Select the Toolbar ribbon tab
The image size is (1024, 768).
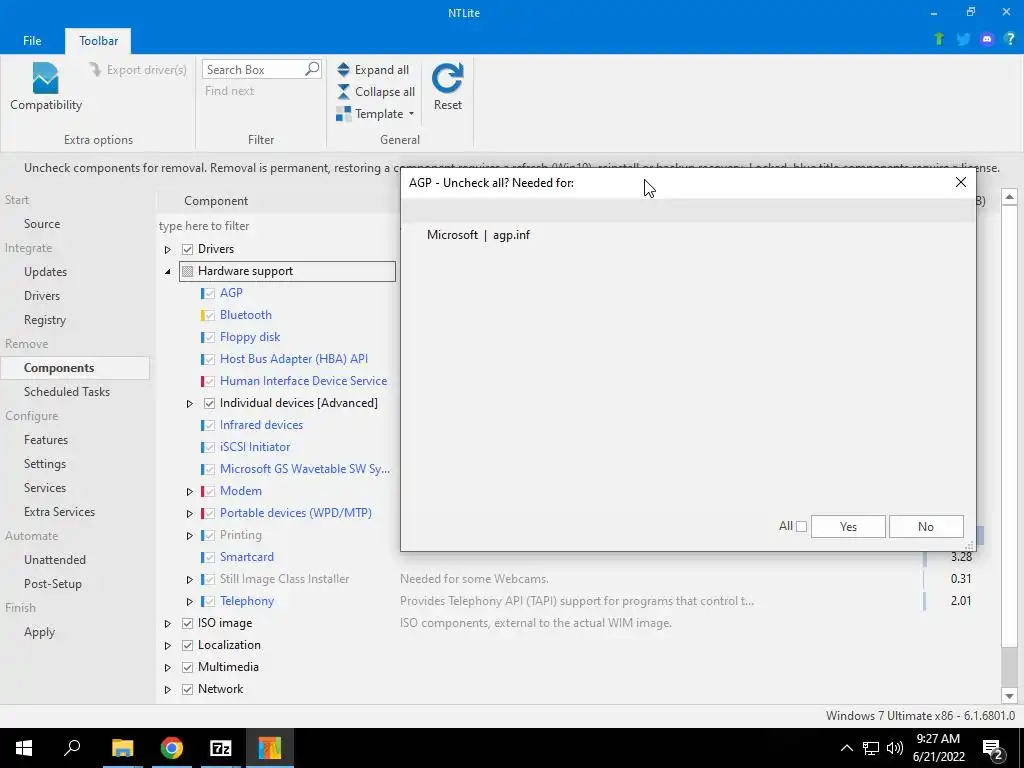click(x=99, y=40)
